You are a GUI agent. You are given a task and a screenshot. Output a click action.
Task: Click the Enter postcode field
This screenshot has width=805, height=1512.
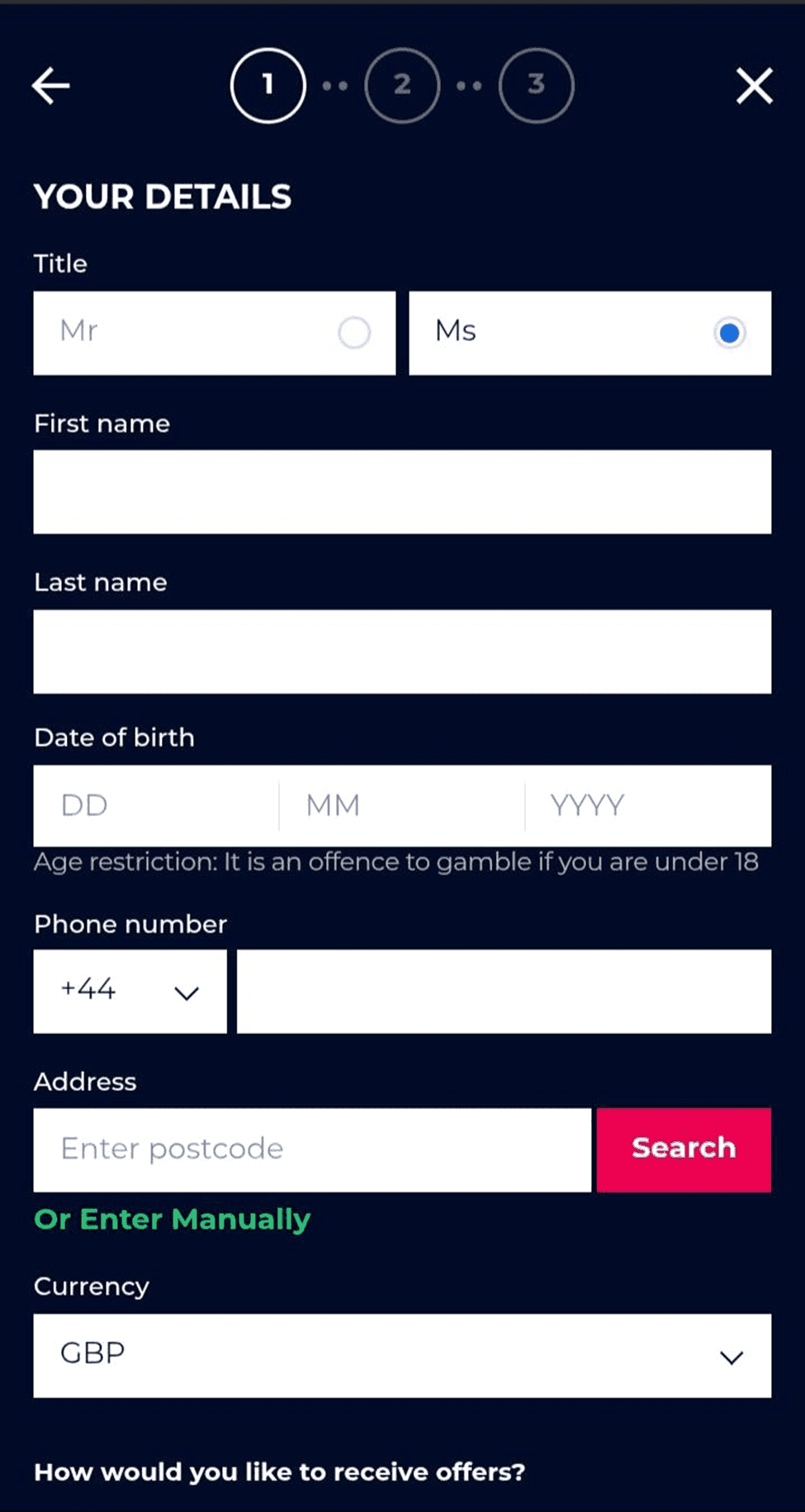pyautogui.click(x=312, y=1149)
